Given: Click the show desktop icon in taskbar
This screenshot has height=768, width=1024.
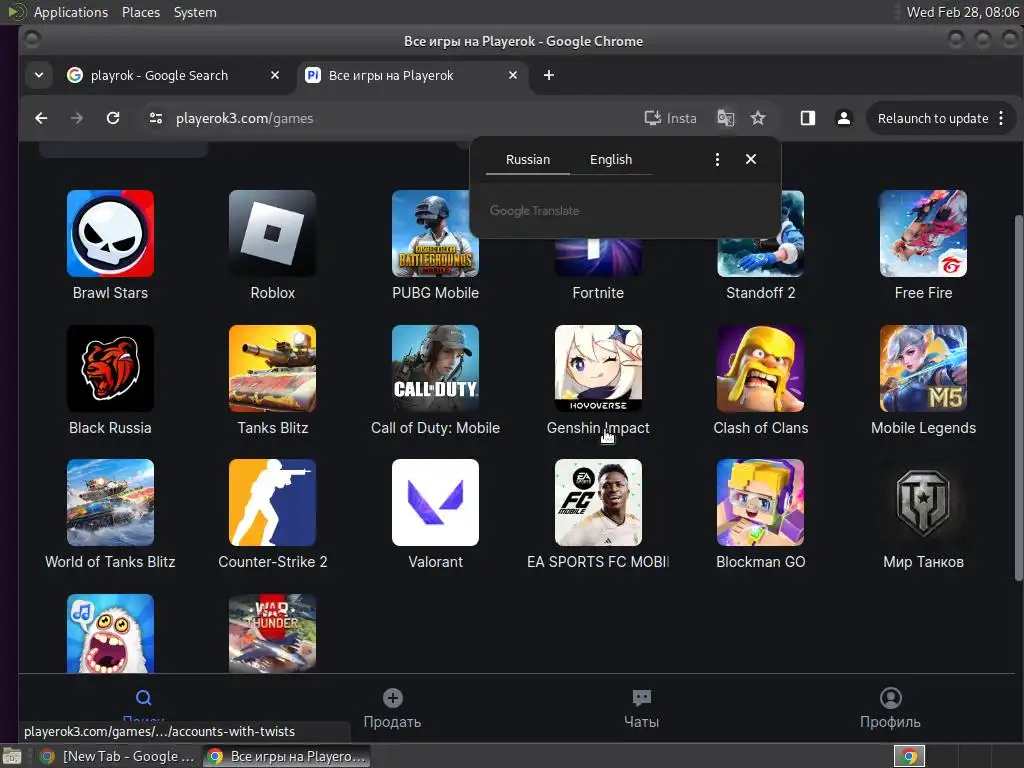Looking at the screenshot, I should pyautogui.click(x=12, y=756).
